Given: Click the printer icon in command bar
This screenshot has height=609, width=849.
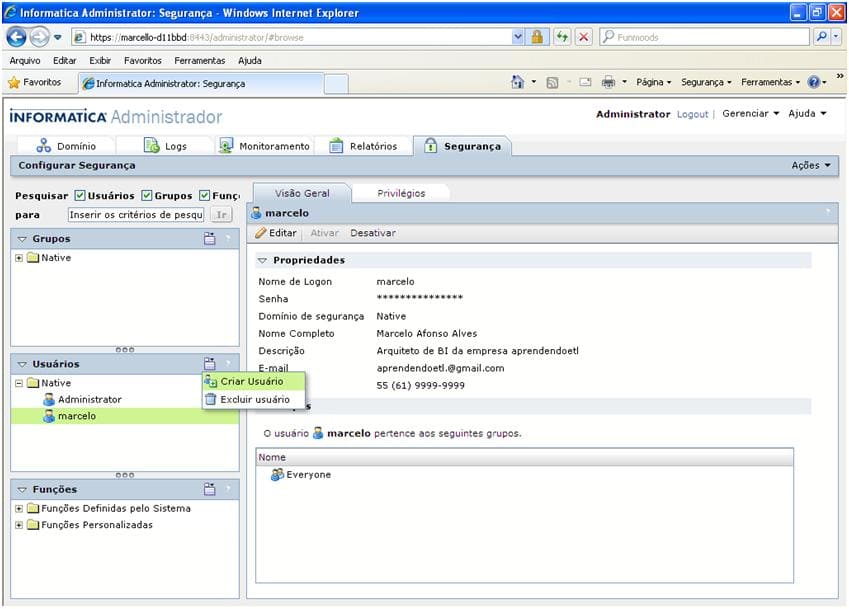Looking at the screenshot, I should [609, 82].
